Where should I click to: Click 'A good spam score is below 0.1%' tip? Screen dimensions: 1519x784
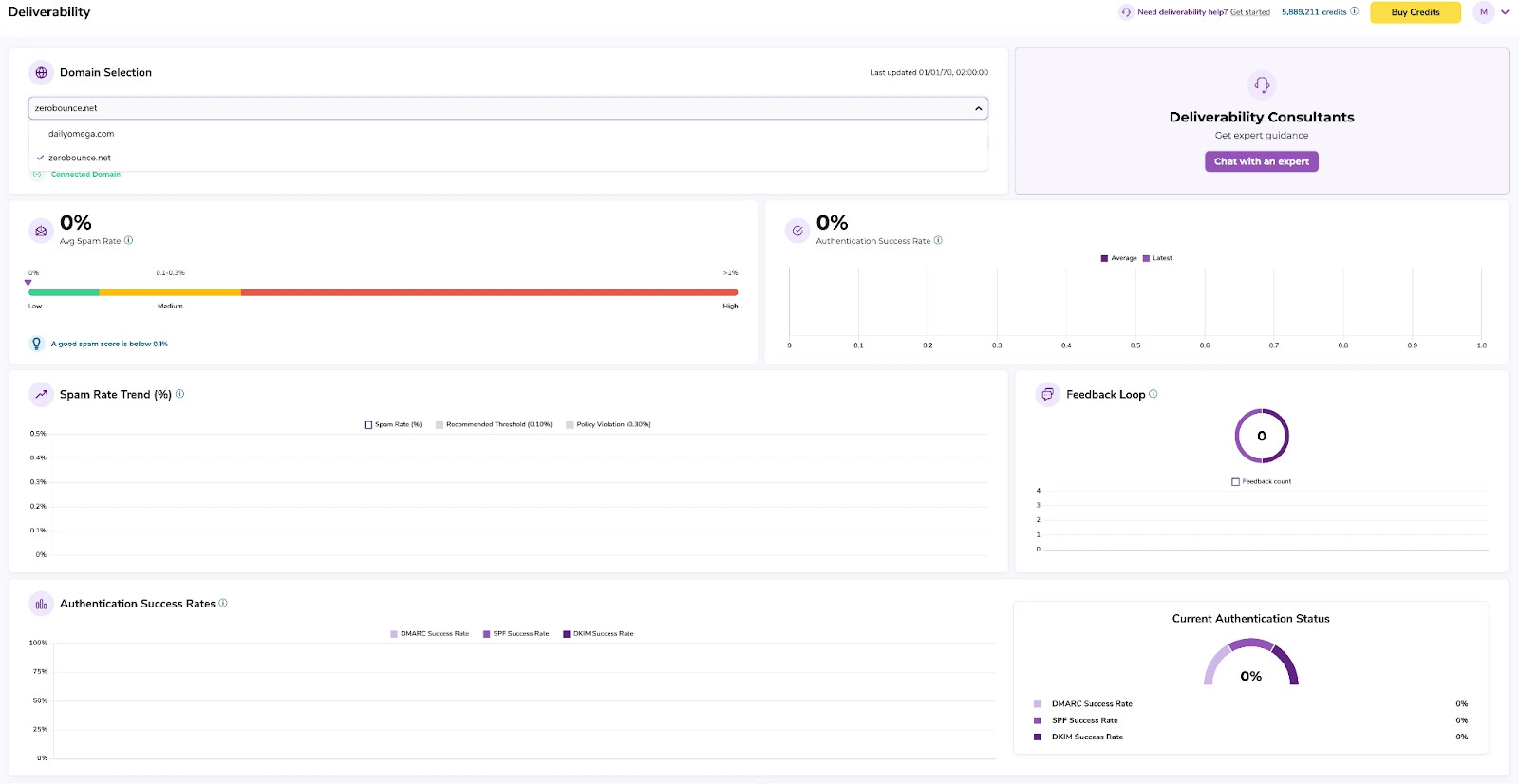[x=109, y=344]
